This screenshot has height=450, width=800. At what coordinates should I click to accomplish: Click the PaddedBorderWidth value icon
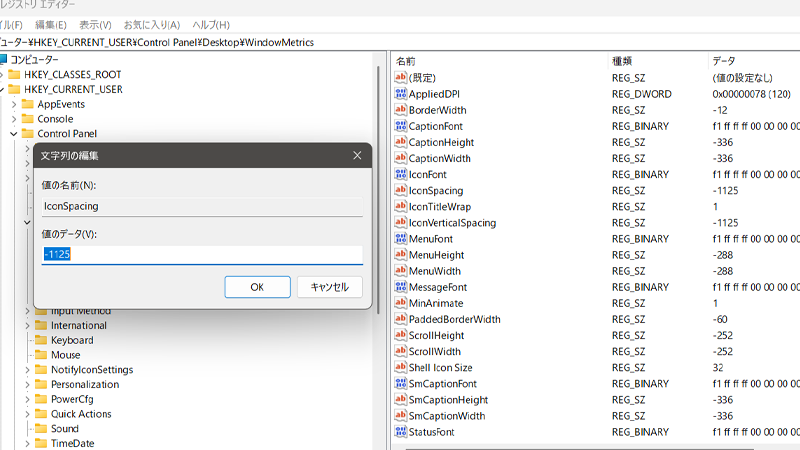pyautogui.click(x=401, y=319)
